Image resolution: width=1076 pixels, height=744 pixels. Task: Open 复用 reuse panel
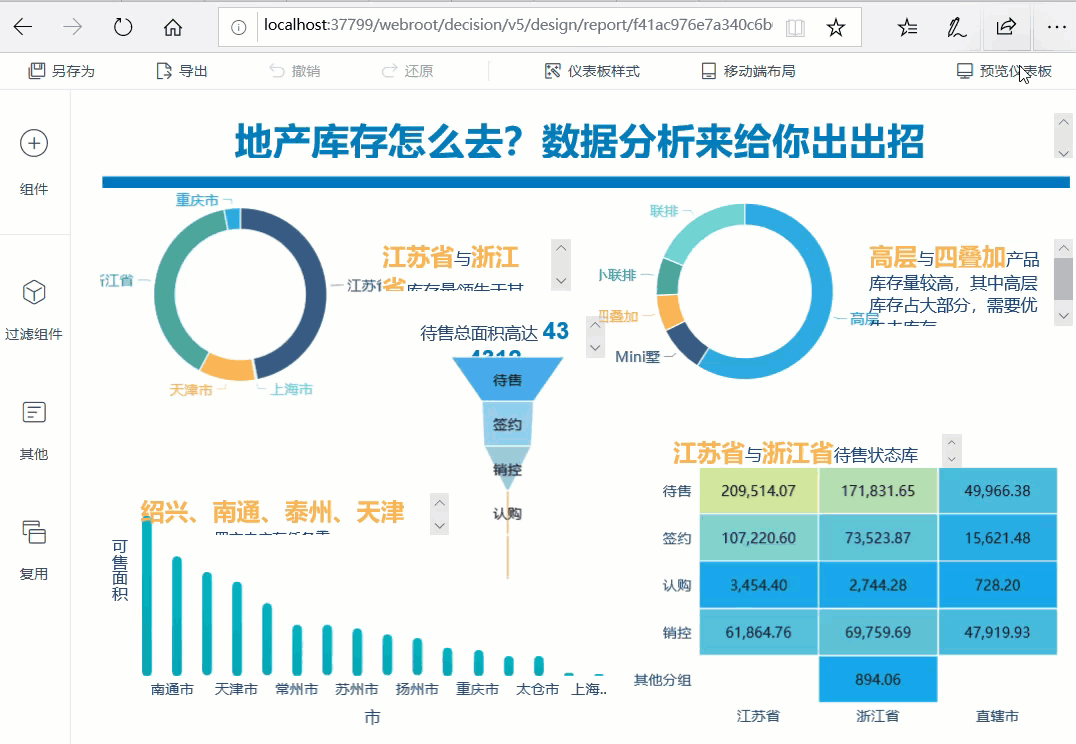point(34,550)
